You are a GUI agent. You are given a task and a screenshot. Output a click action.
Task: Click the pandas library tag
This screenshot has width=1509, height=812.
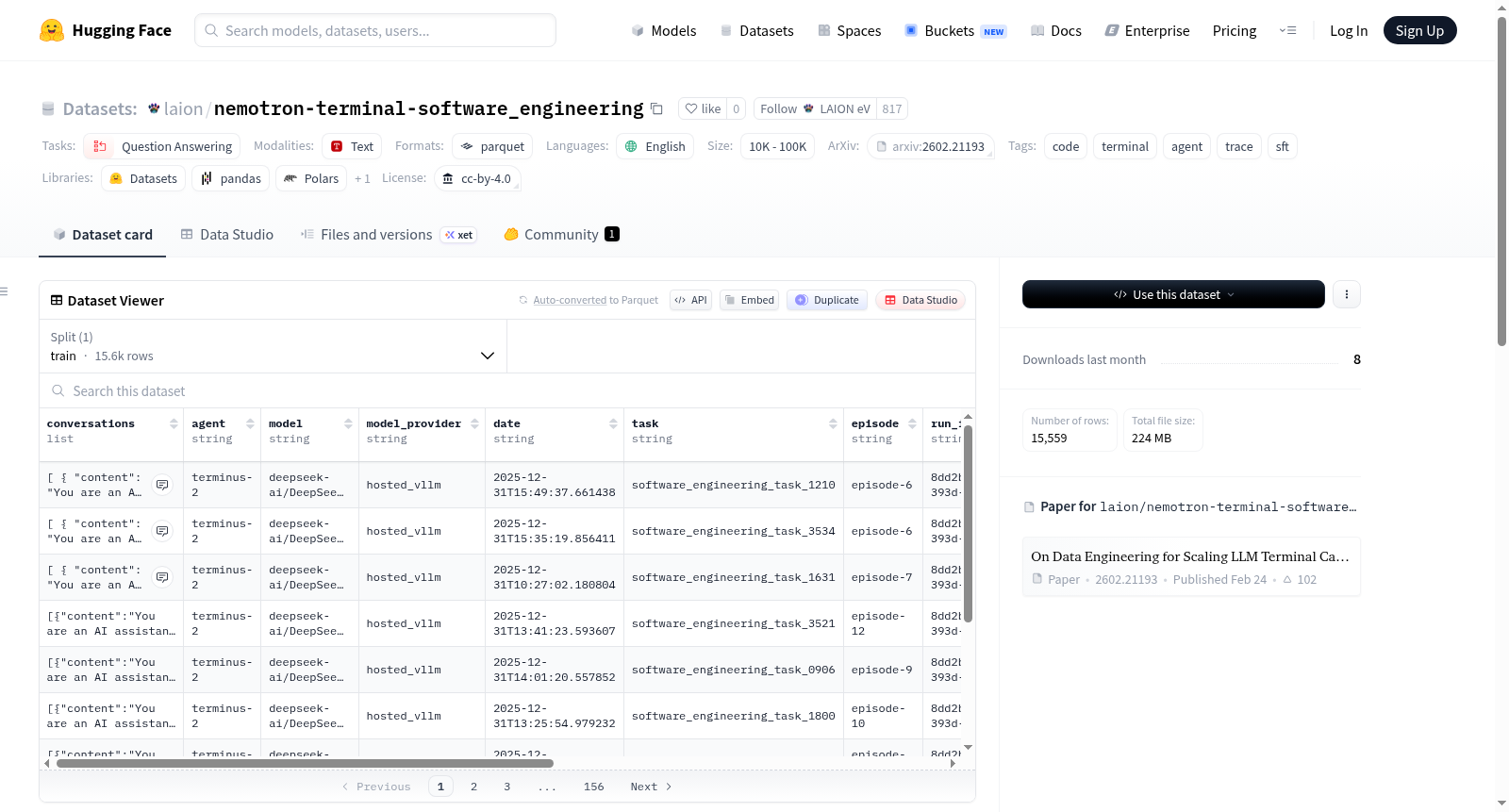(231, 178)
